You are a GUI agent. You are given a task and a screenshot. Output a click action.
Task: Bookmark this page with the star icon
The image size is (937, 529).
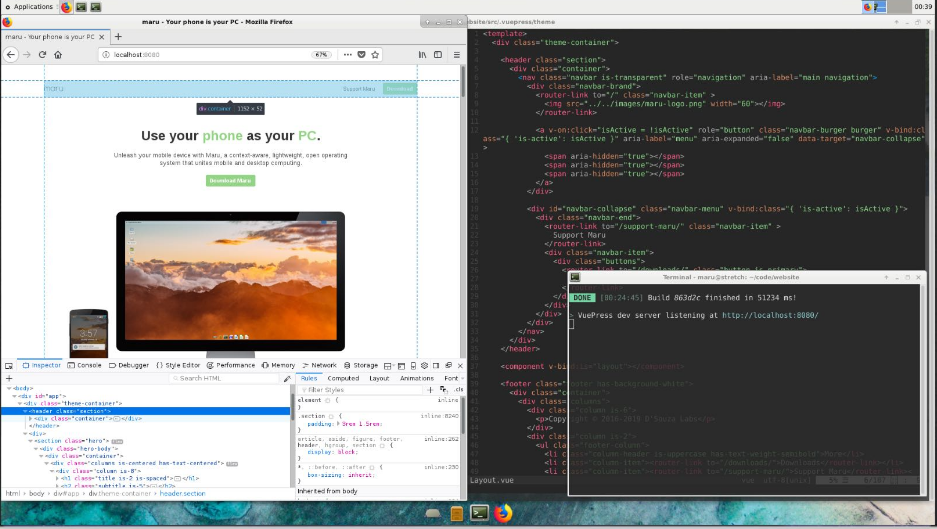click(374, 55)
